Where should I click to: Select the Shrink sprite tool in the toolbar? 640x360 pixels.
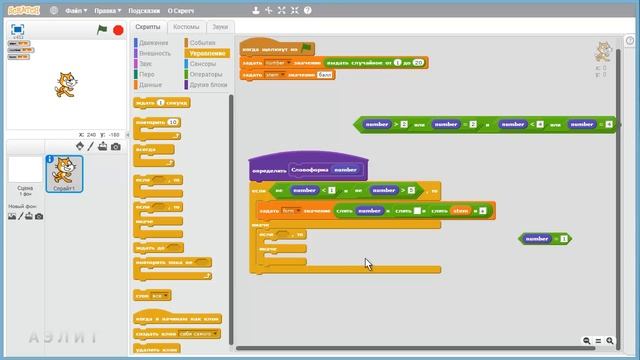(x=295, y=11)
